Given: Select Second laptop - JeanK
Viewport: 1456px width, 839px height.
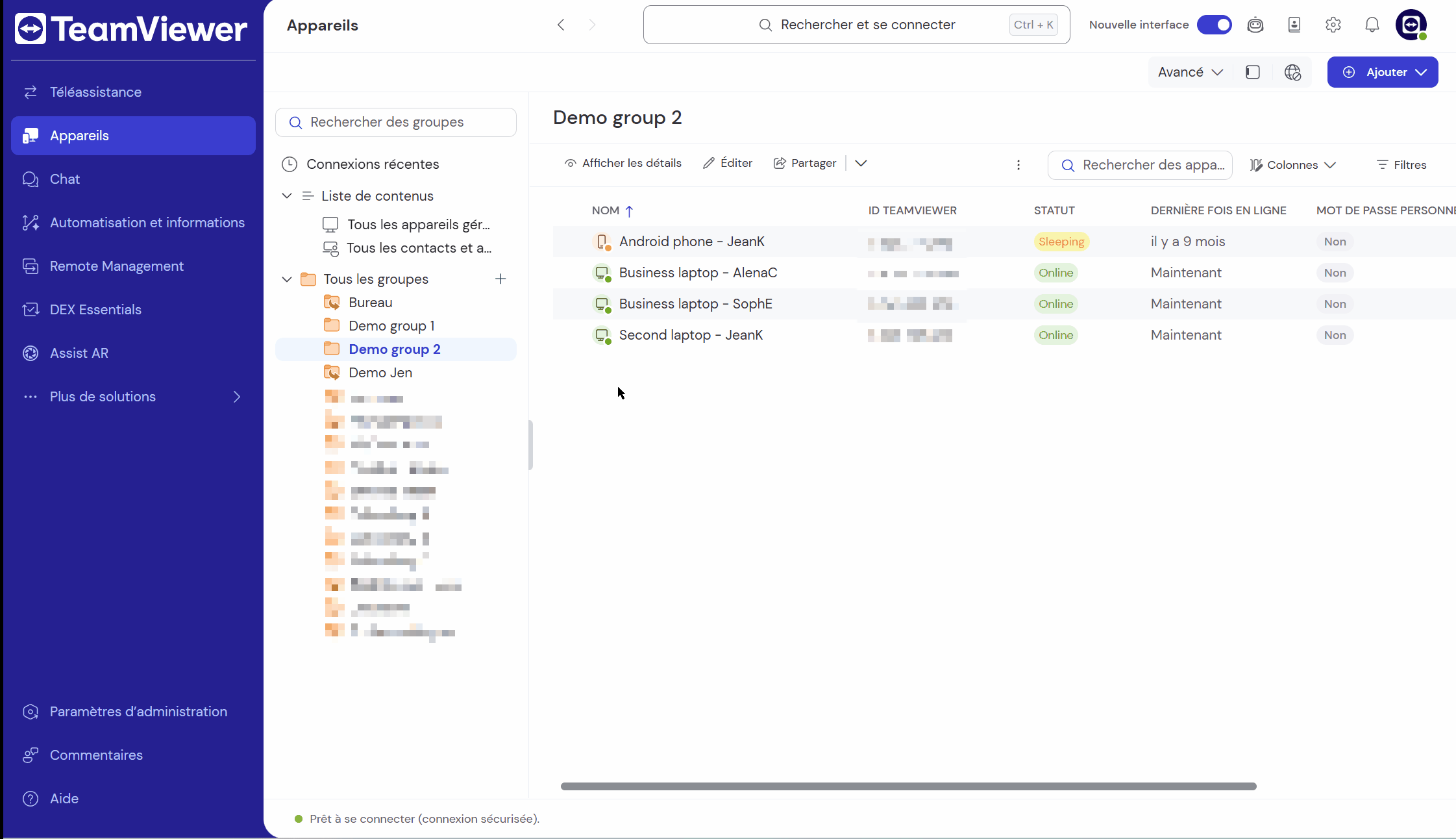Looking at the screenshot, I should point(1004,335).
